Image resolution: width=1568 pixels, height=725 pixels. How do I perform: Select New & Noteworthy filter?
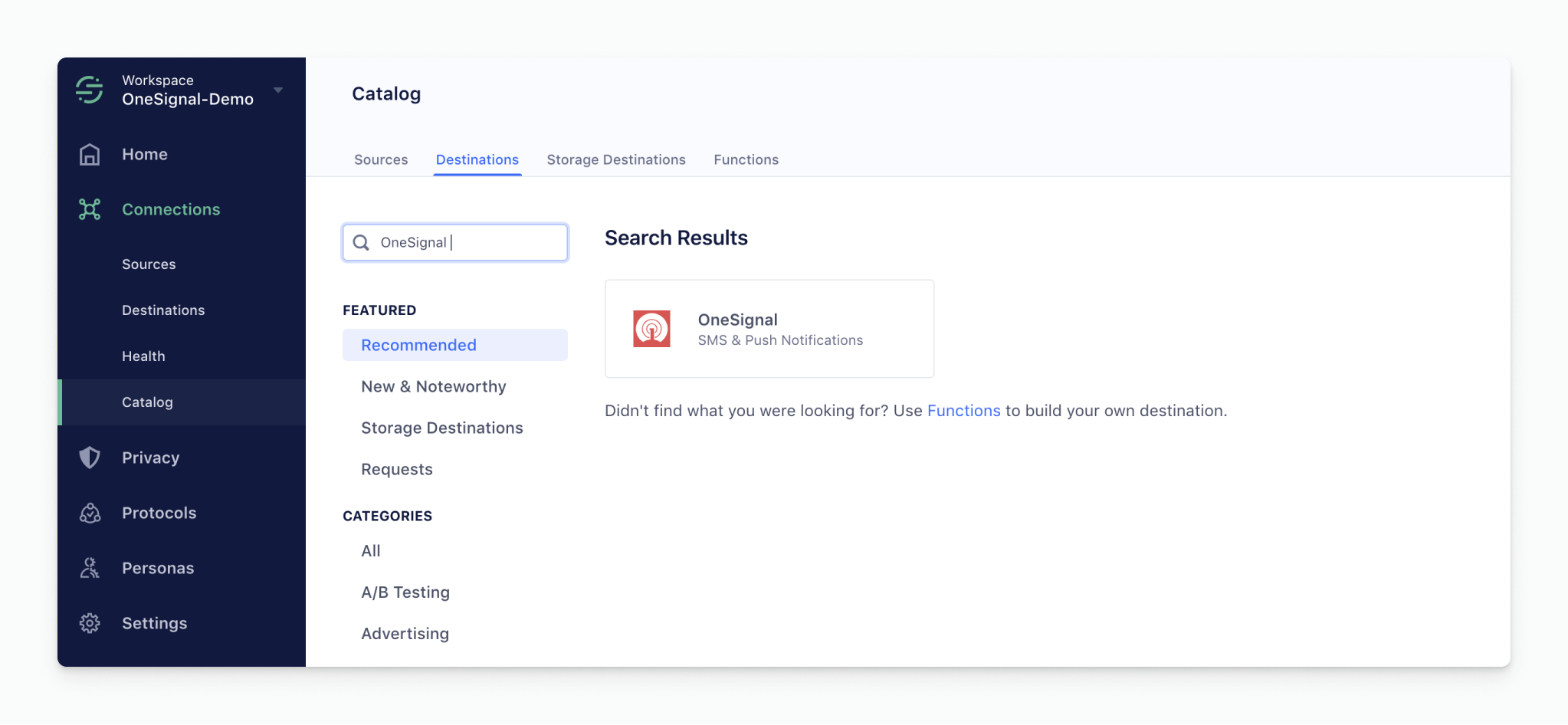point(434,386)
